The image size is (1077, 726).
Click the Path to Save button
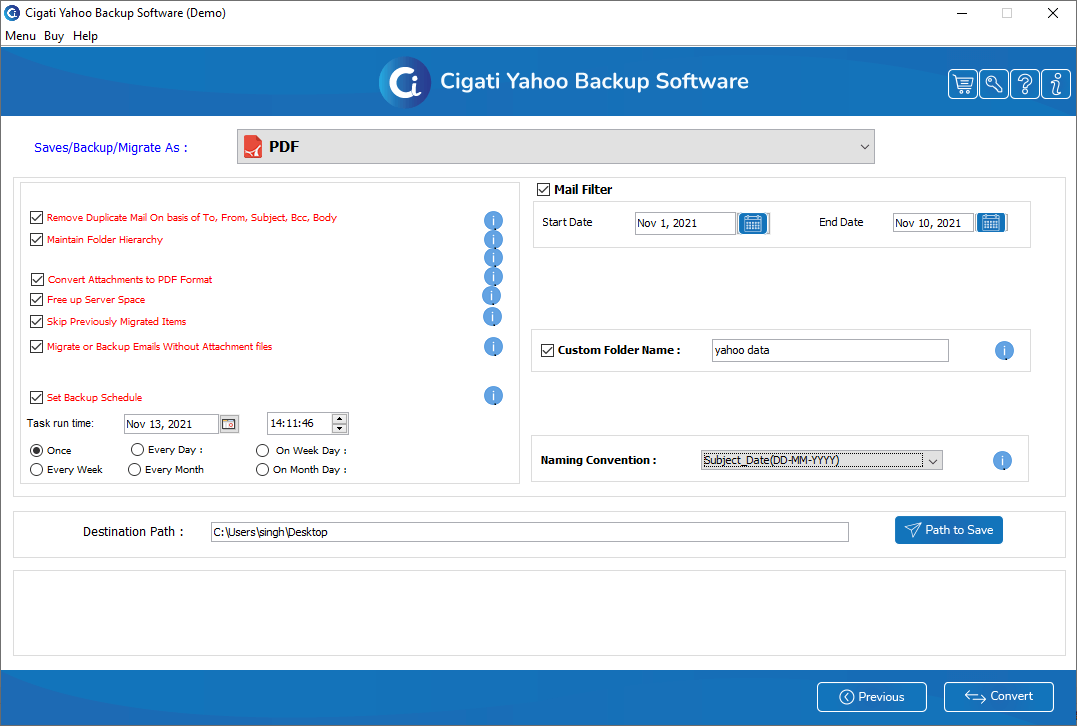click(949, 530)
